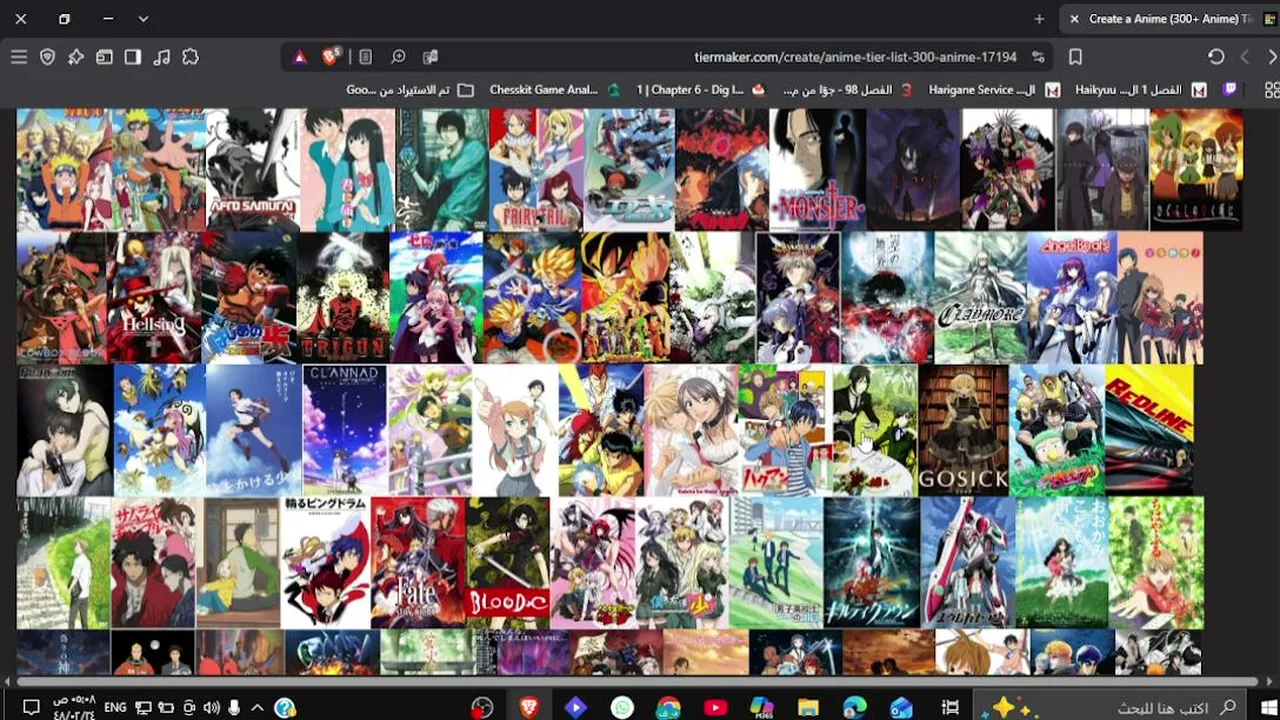Click the Brave Rewards triangle icon
This screenshot has width=1280, height=720.
pos(300,57)
